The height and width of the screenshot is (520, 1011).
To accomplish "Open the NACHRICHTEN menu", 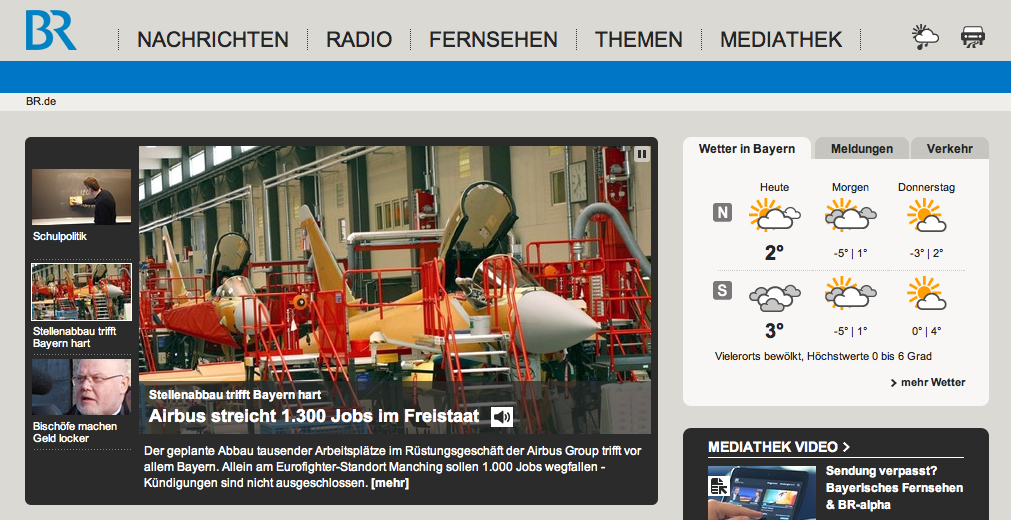I will click(x=213, y=40).
